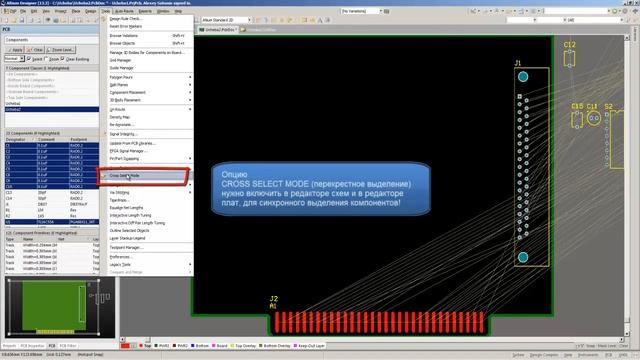Open the Design Compiler status bar button
Image resolution: width=640 pixels, height=360 pixels.
click(x=543, y=356)
